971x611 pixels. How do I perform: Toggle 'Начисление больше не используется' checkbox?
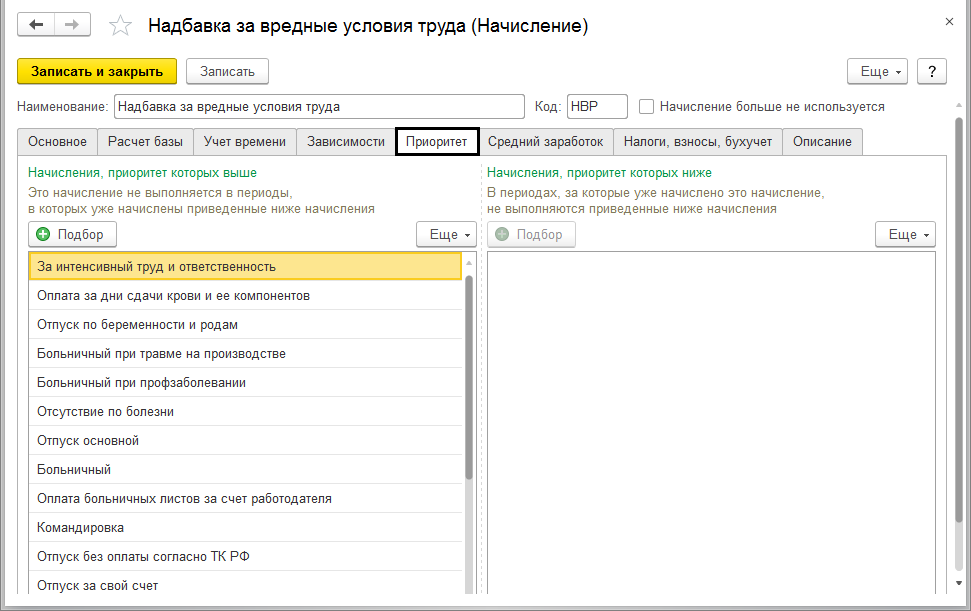[x=647, y=106]
